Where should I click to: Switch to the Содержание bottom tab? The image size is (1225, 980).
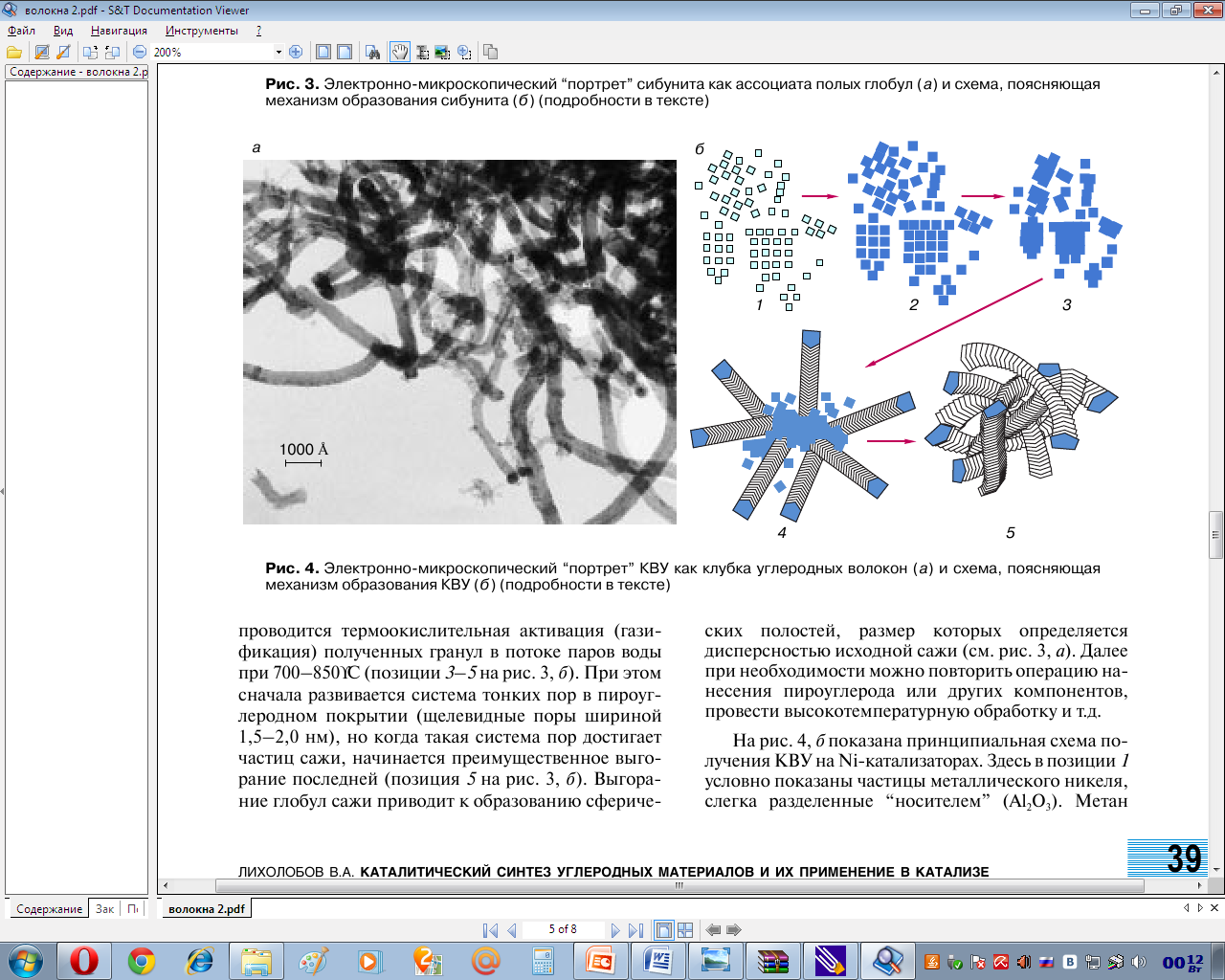pos(49,908)
